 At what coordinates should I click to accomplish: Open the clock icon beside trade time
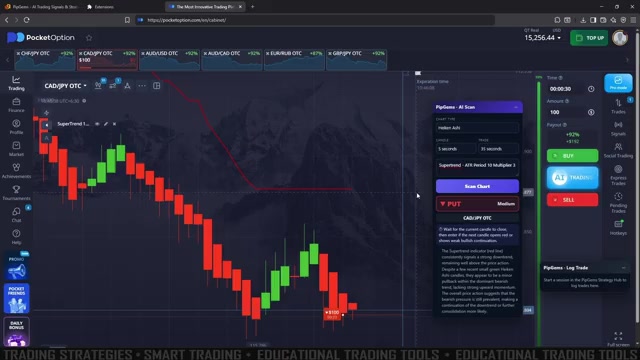pos(591,89)
